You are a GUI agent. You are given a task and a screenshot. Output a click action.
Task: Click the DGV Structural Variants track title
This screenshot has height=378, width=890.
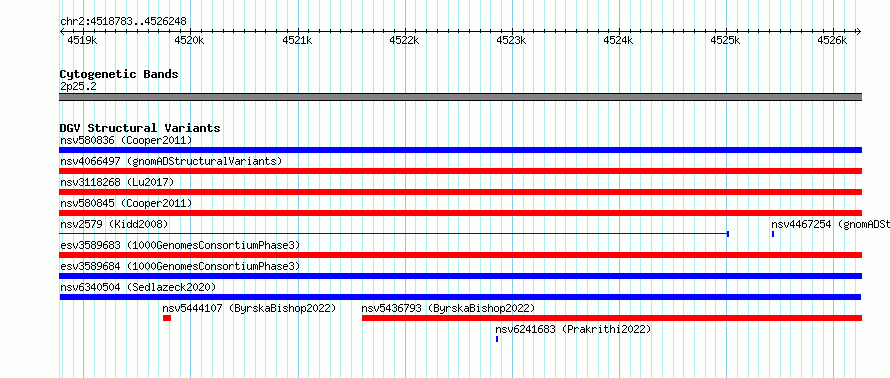[x=140, y=128]
